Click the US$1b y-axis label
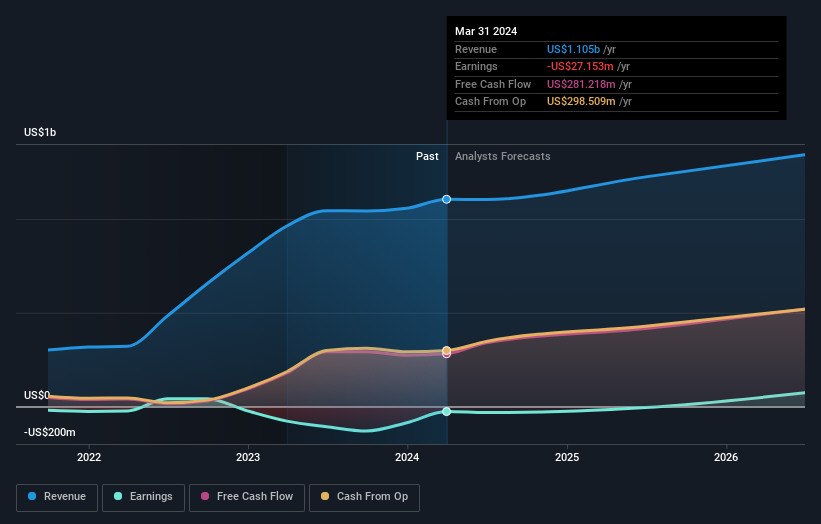Viewport: 821px width, 524px height. coord(40,132)
